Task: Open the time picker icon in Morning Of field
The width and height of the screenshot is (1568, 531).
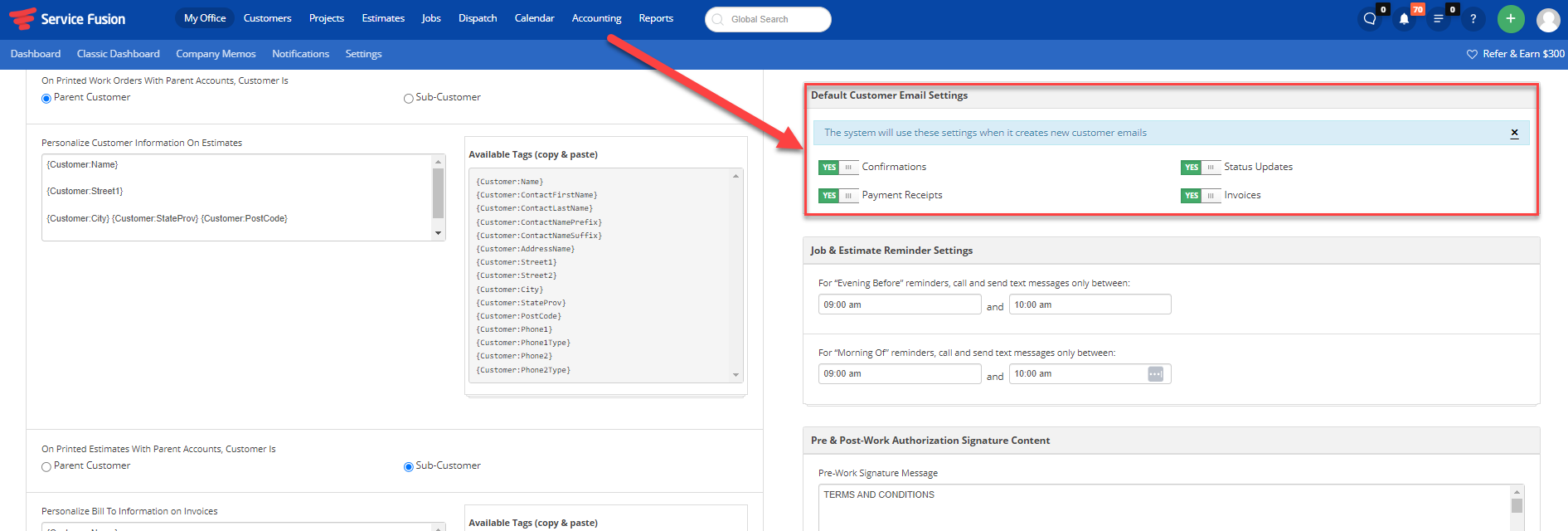Action: 1155,374
